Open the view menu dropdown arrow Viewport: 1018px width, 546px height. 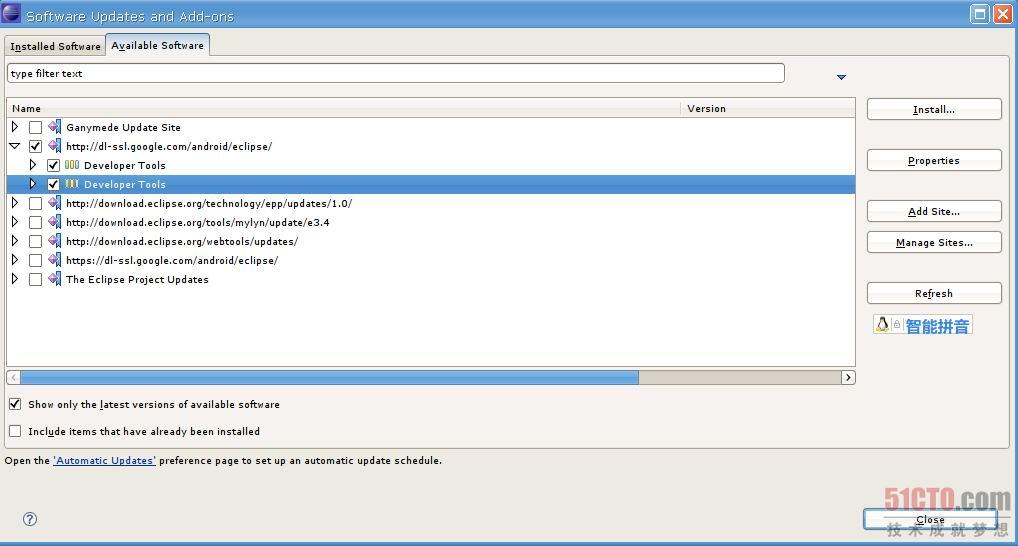point(841,77)
